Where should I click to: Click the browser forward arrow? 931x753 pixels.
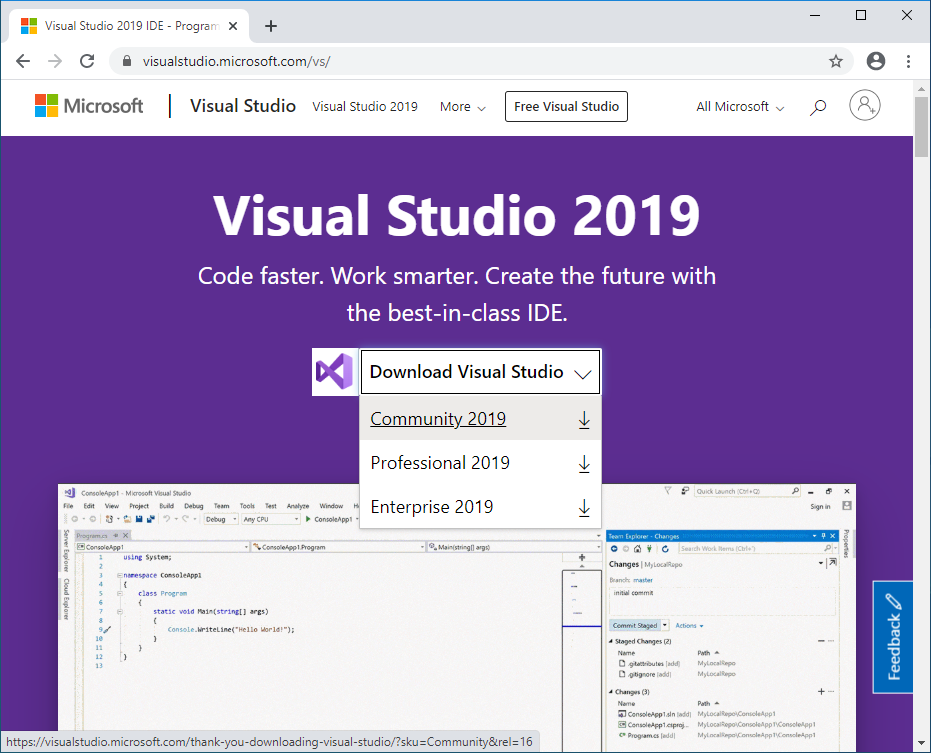(x=55, y=61)
